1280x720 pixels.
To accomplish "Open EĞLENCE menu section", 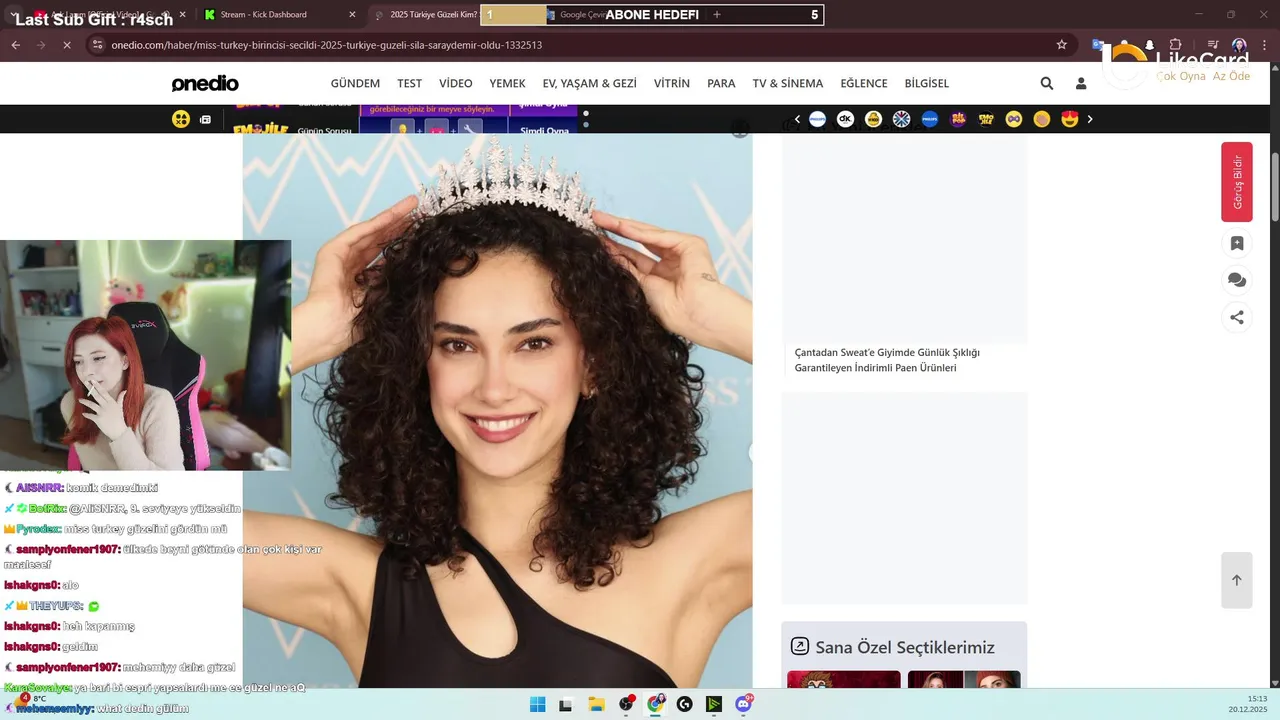I will pos(864,83).
